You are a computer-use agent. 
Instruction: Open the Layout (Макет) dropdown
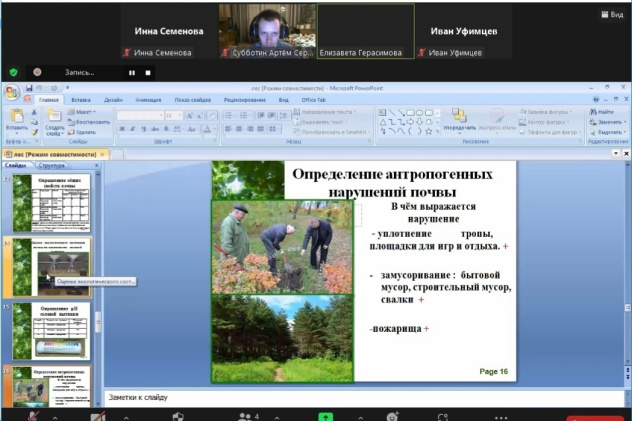point(82,112)
